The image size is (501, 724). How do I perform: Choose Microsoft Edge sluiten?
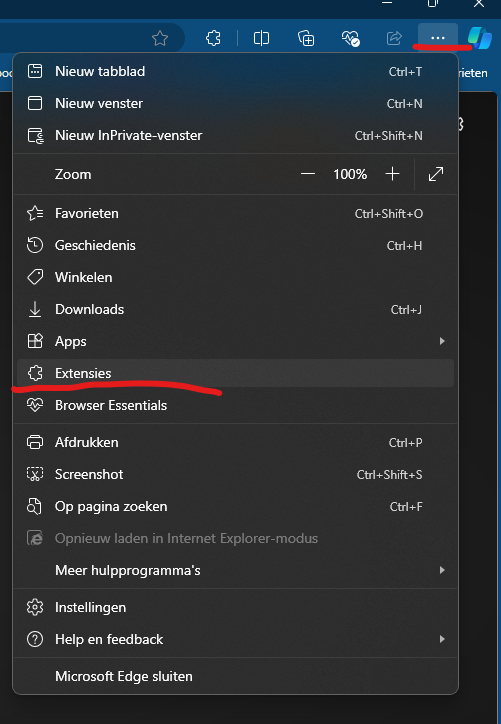click(235, 676)
